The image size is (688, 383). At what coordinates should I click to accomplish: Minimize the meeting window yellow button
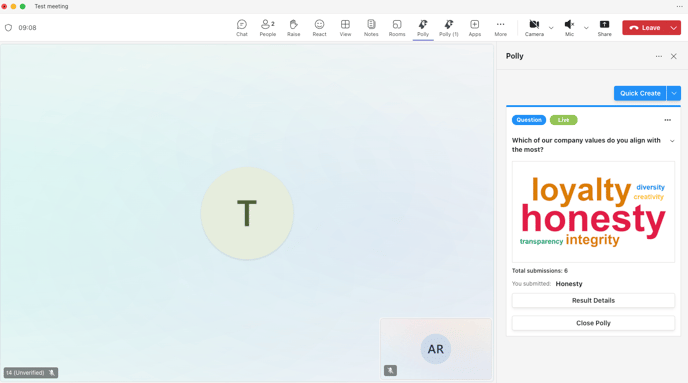coord(13,6)
